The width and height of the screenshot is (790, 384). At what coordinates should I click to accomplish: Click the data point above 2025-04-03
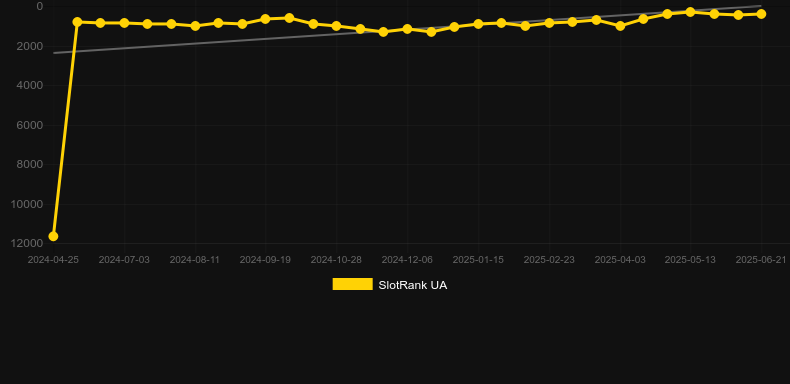pyautogui.click(x=620, y=26)
